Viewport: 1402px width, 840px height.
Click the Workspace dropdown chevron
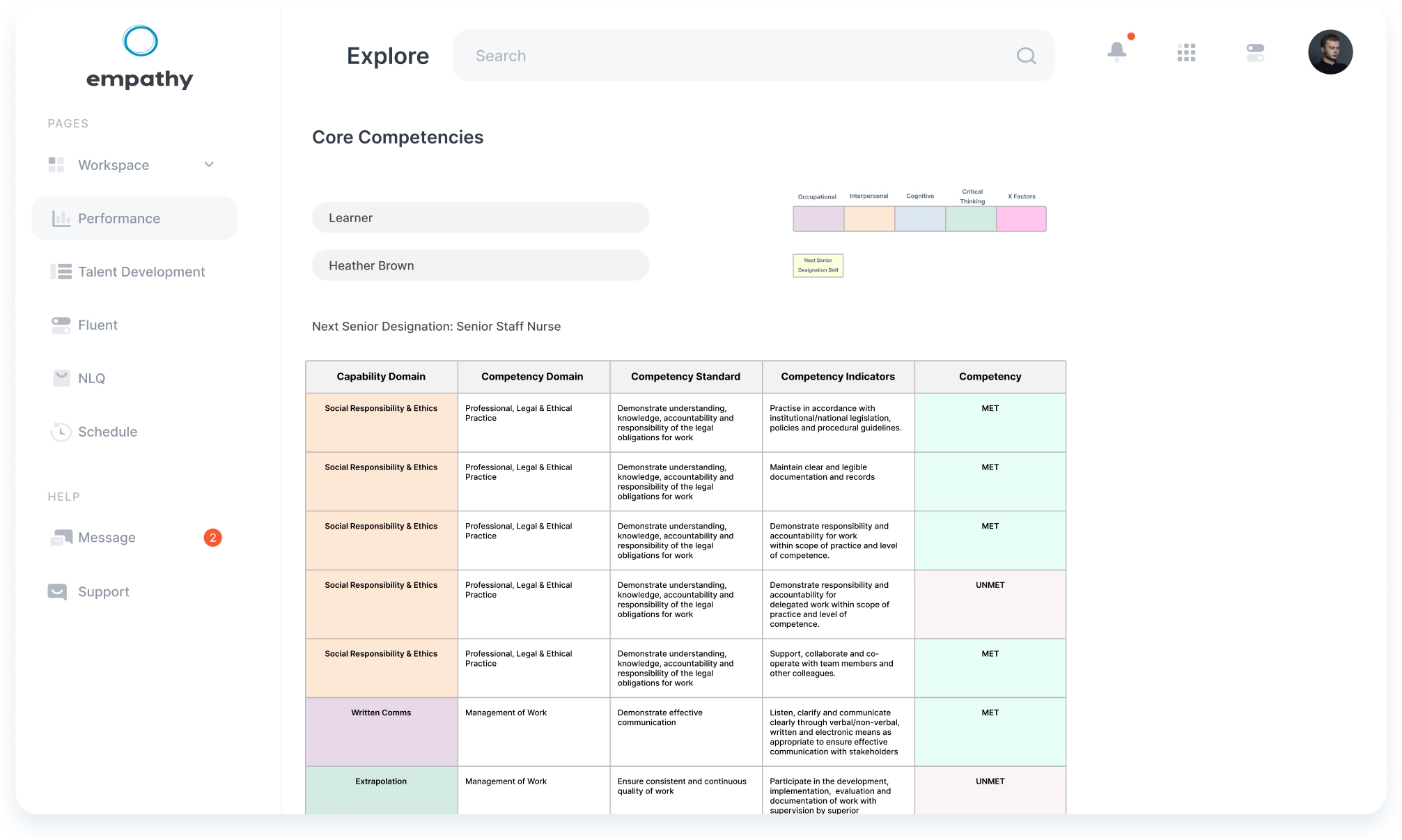pyautogui.click(x=210, y=164)
